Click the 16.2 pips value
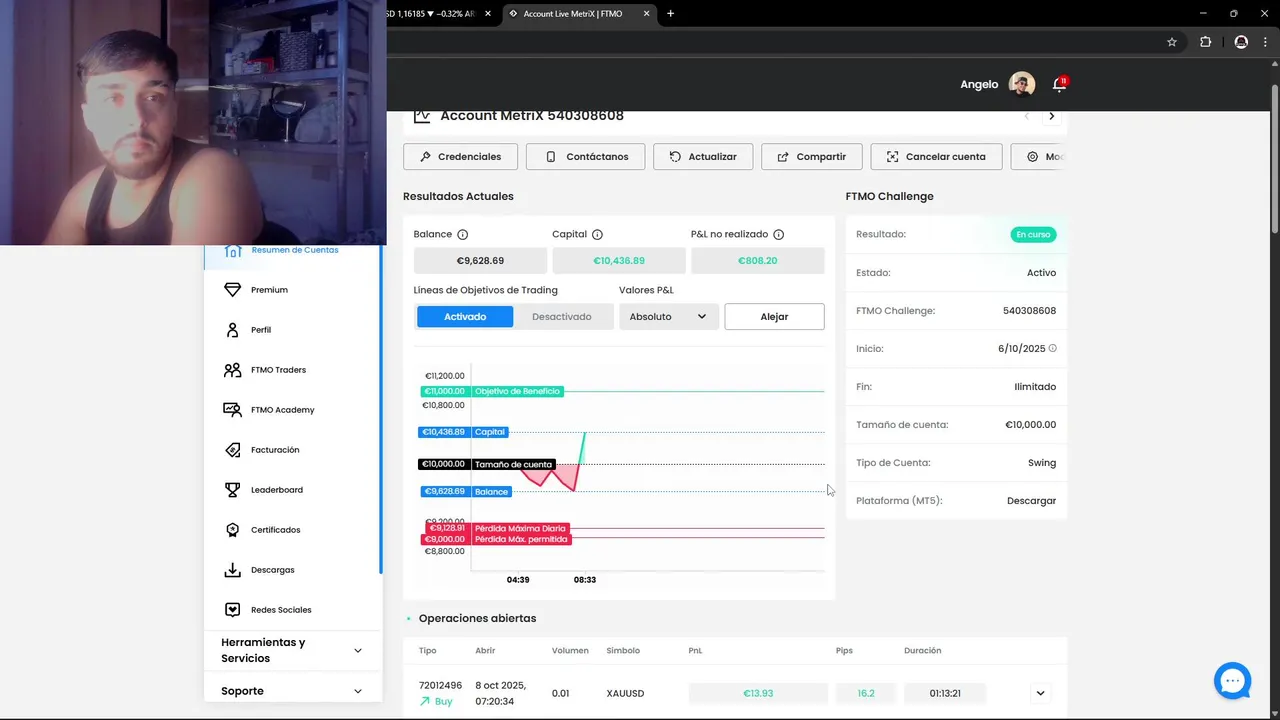Viewport: 1280px width, 720px height. pos(866,693)
